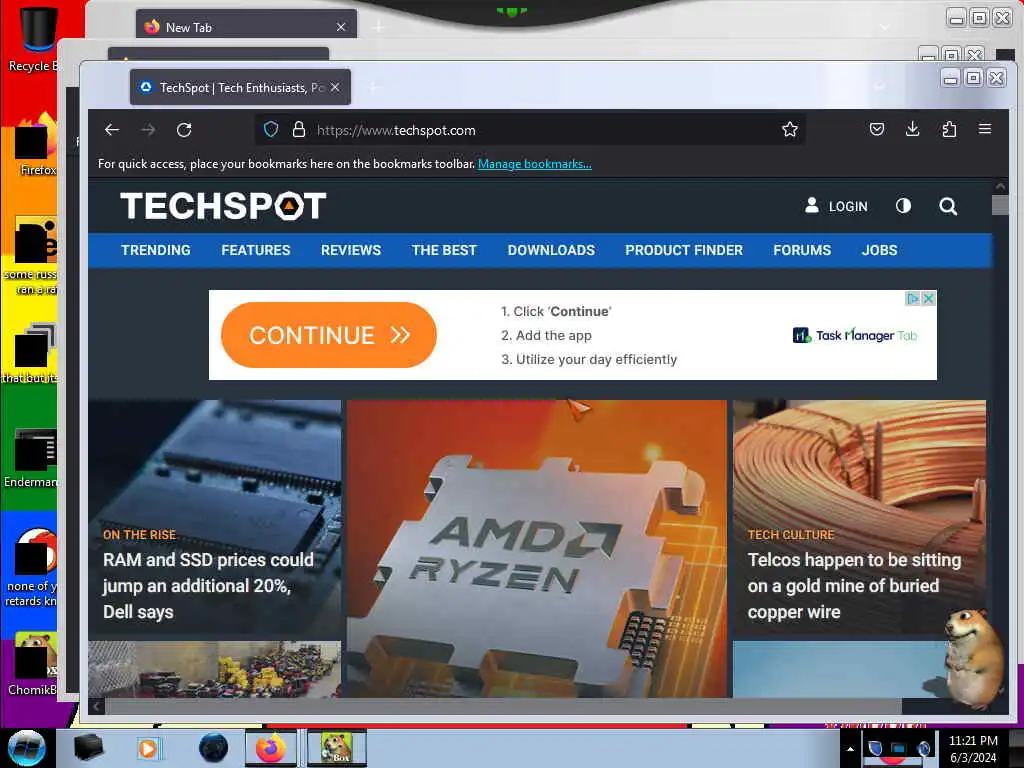1024x768 pixels.
Task: List all tabs dropdown in TechSpot window
Action: (880, 86)
